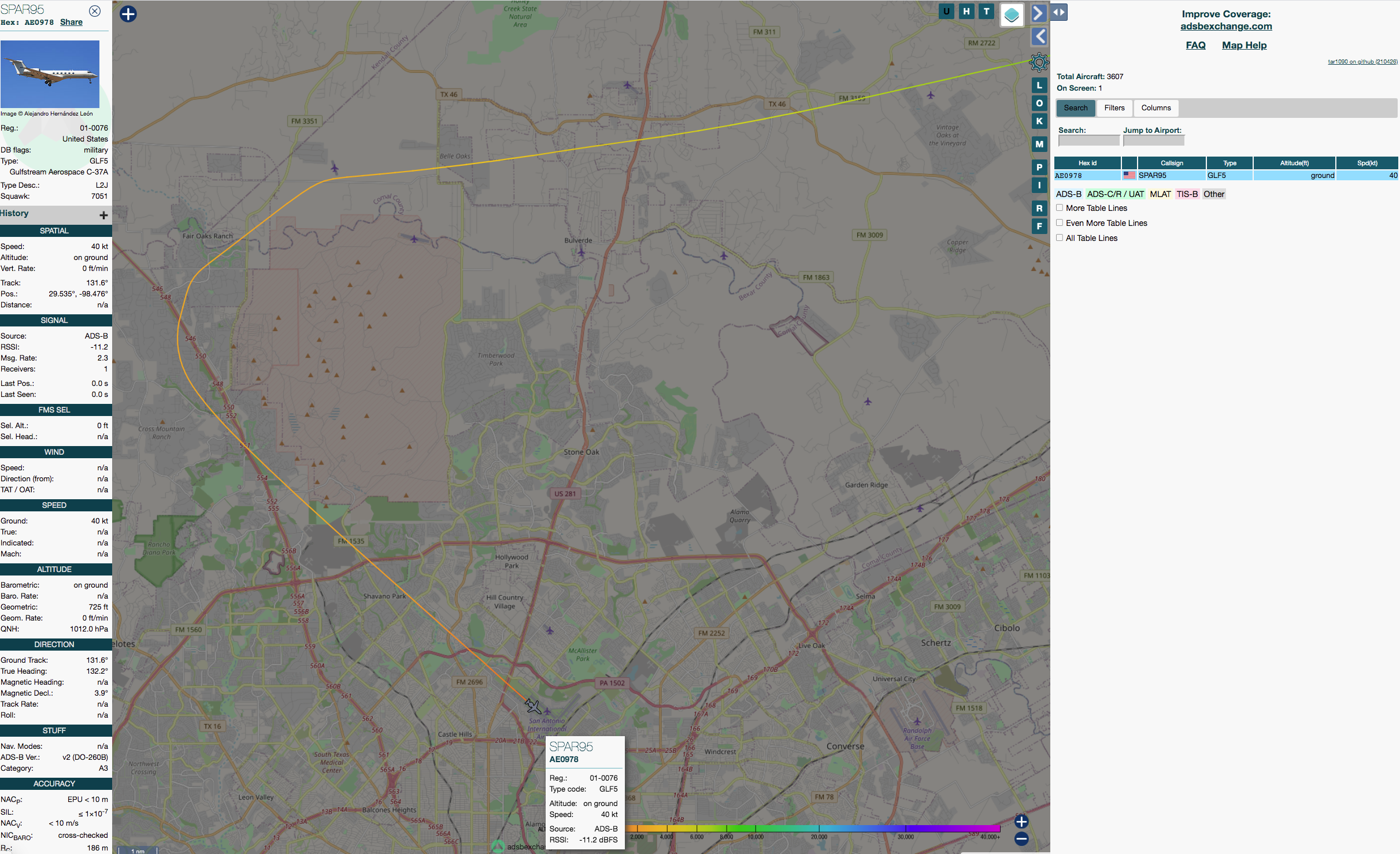Toggle the U map button
Viewport: 1400px width, 854px height.
point(946,11)
